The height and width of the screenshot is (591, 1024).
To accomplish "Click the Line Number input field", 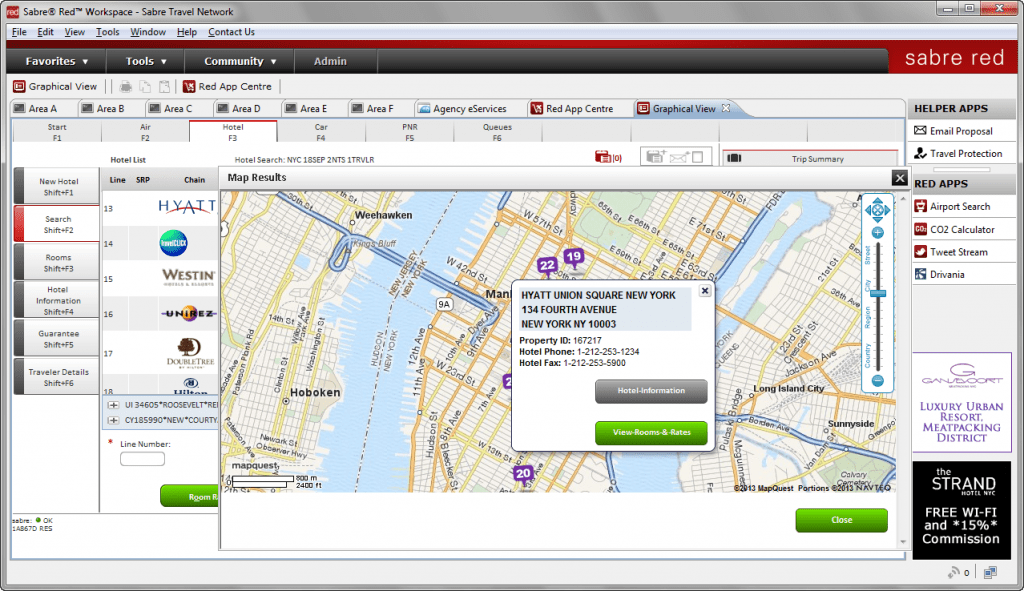I will [142, 459].
